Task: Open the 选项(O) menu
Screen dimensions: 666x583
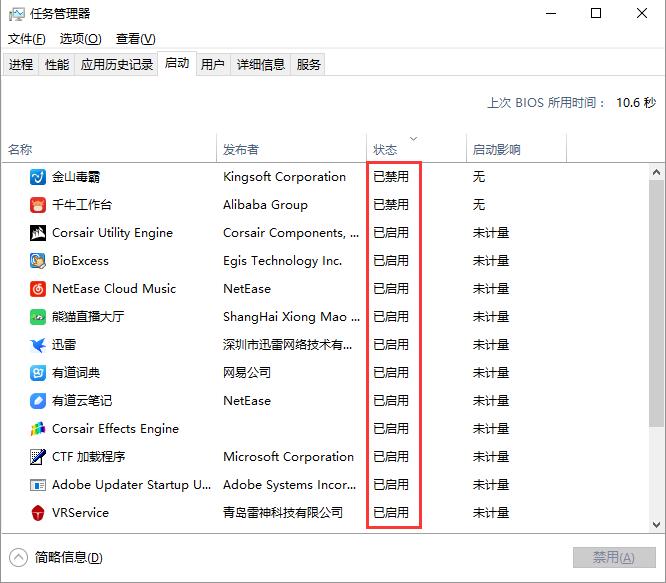Action: [80, 39]
